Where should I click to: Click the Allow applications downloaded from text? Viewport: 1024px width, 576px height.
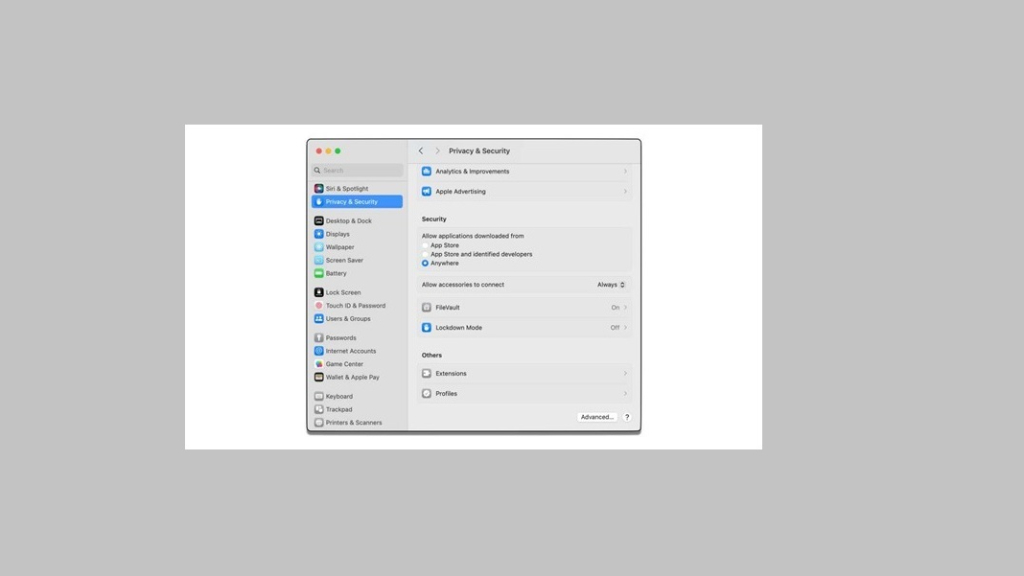[473, 236]
